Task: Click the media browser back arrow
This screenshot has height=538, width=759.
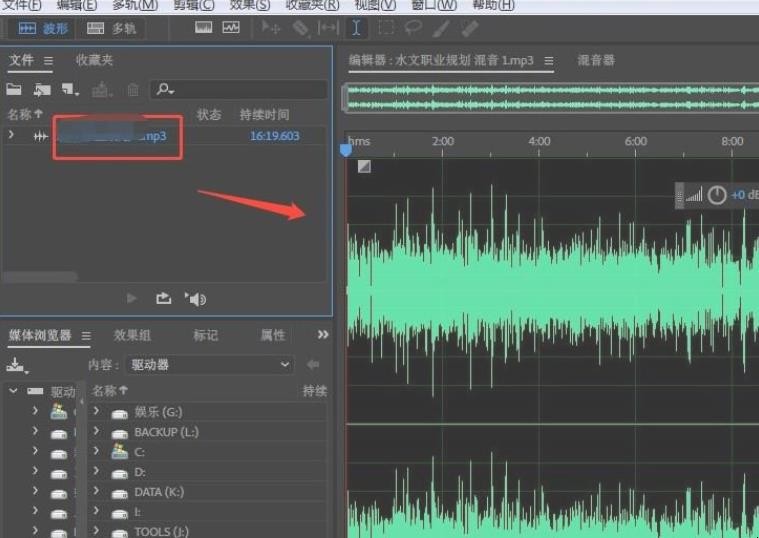Action: (313, 364)
